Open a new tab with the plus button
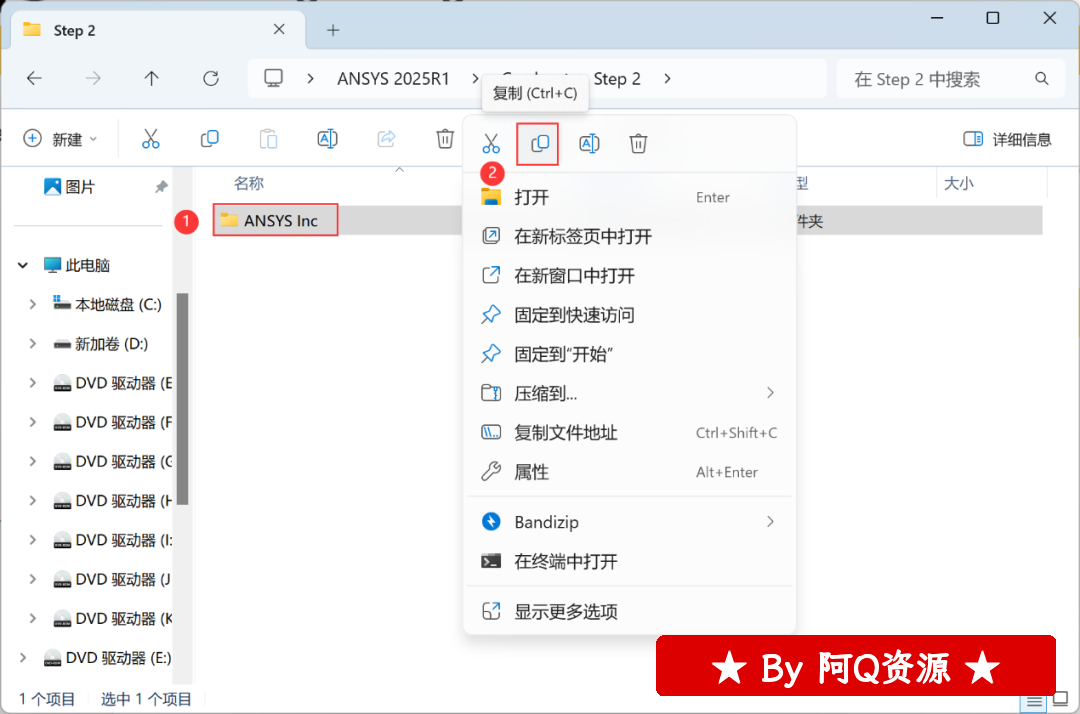 (x=333, y=30)
